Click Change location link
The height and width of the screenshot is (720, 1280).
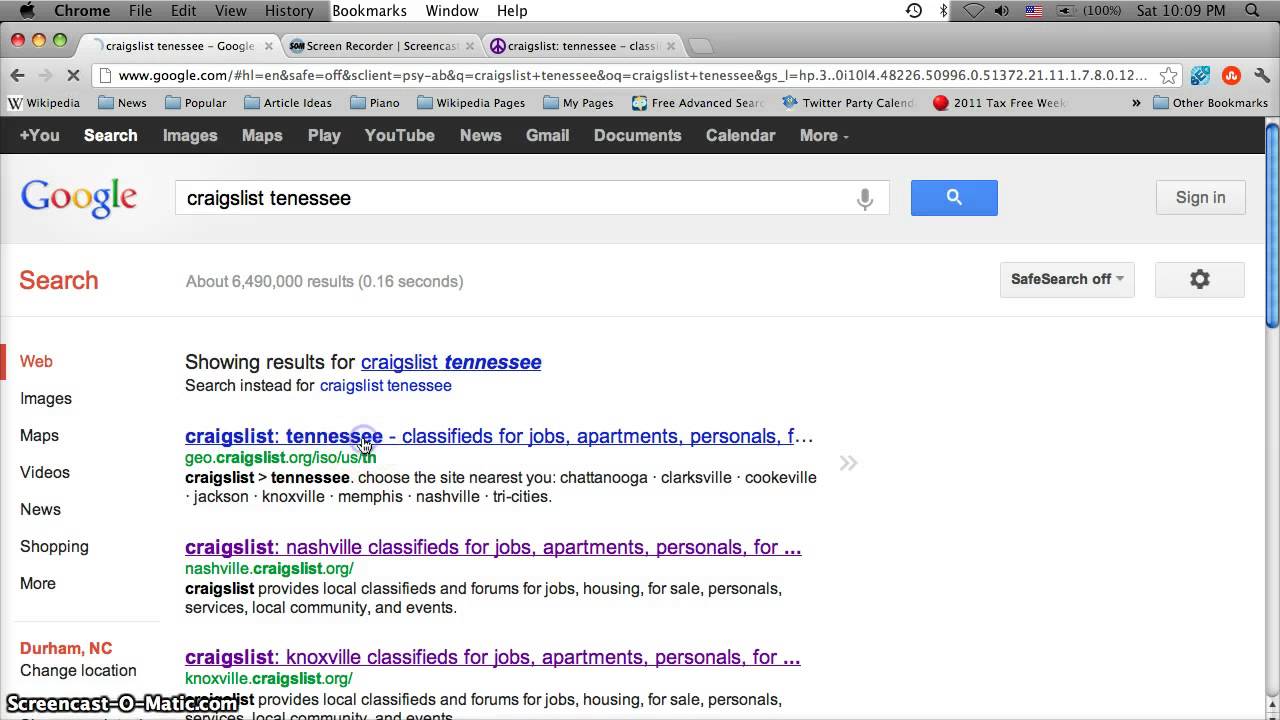78,670
